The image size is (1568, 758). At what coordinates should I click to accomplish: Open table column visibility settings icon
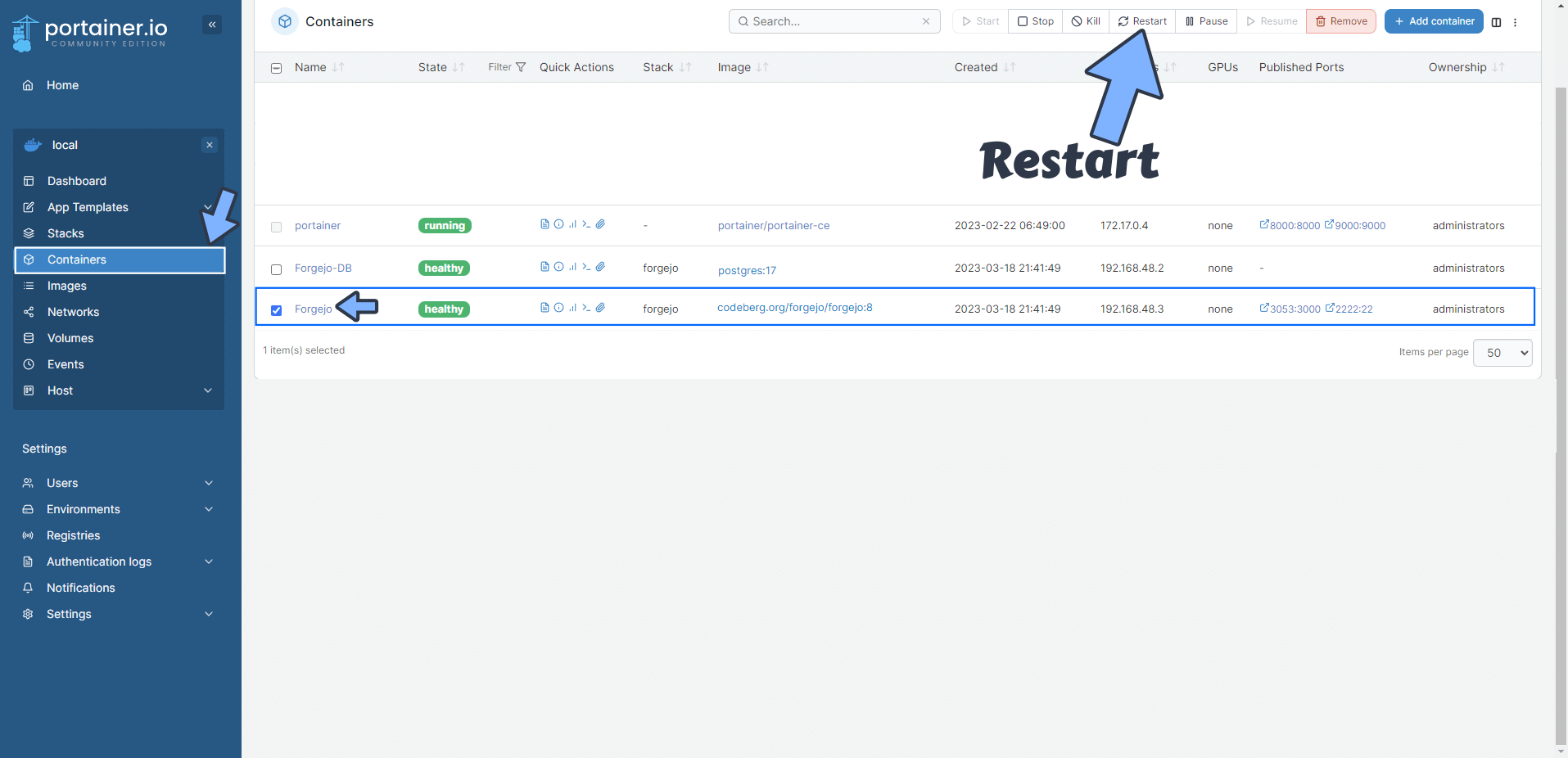point(1496,22)
